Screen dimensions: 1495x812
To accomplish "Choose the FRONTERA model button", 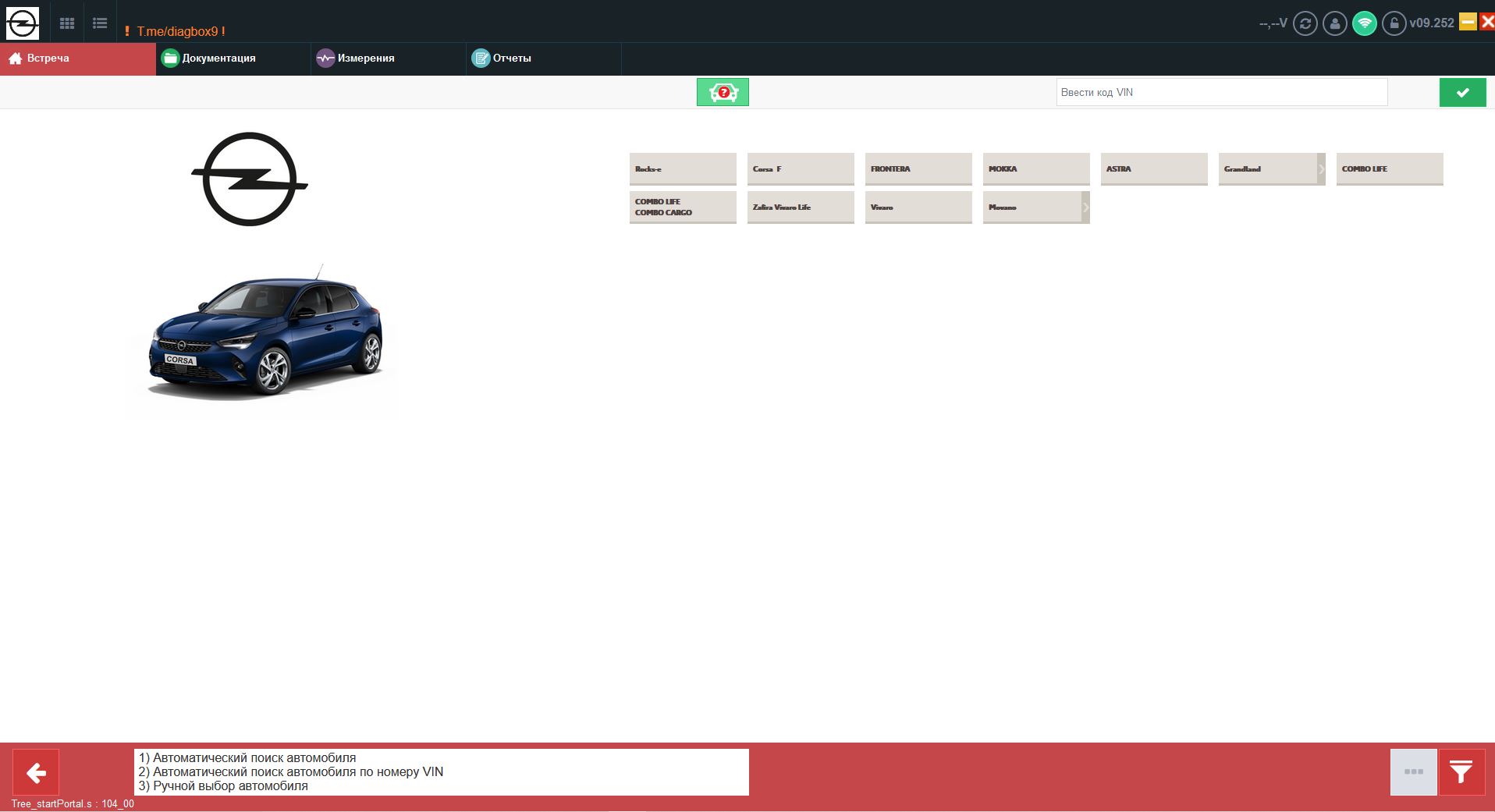I will tap(918, 168).
